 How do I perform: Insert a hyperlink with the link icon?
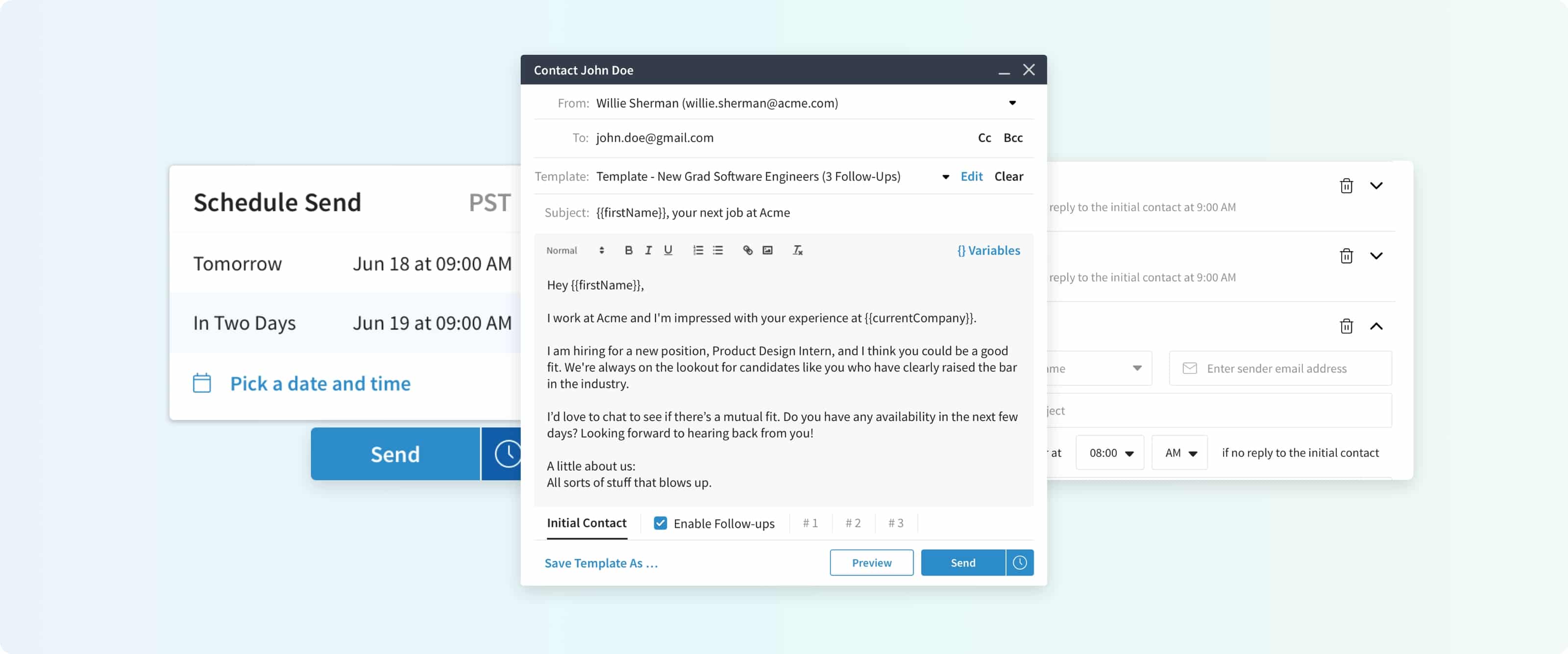(747, 250)
